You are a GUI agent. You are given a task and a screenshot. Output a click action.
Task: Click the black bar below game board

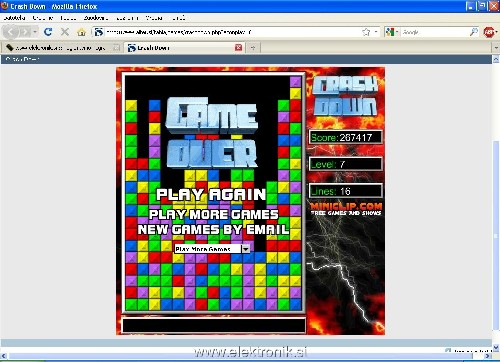(214, 325)
